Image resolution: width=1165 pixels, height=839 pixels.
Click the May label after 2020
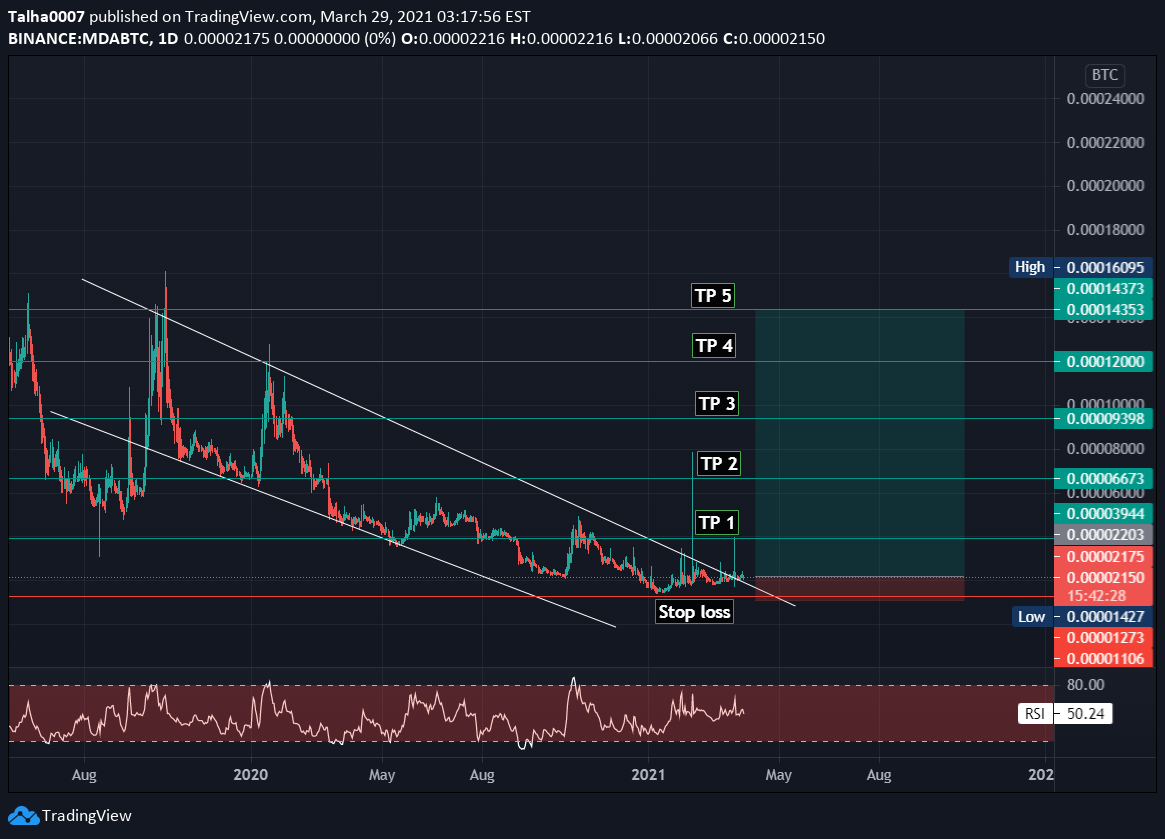point(382,774)
